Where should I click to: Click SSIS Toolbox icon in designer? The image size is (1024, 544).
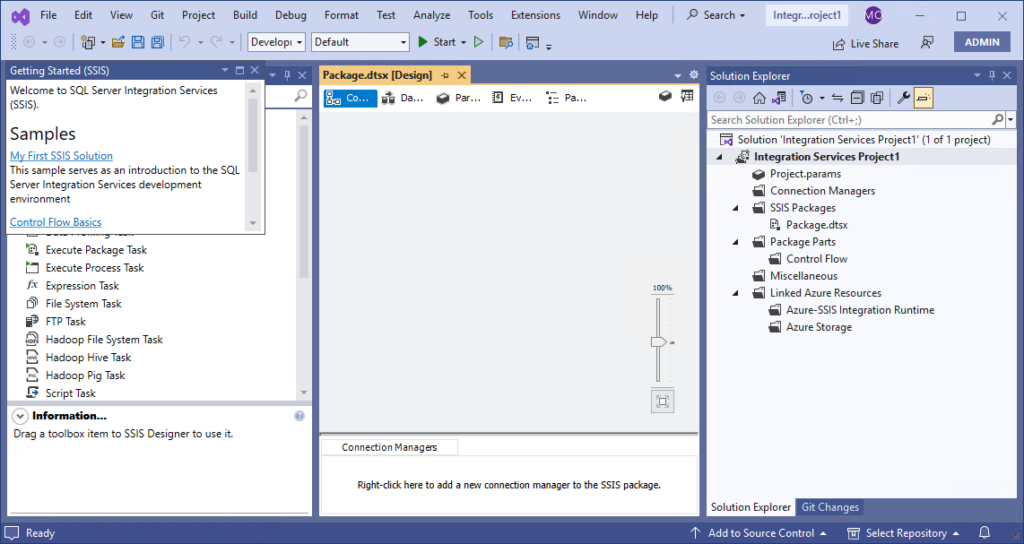[x=665, y=97]
